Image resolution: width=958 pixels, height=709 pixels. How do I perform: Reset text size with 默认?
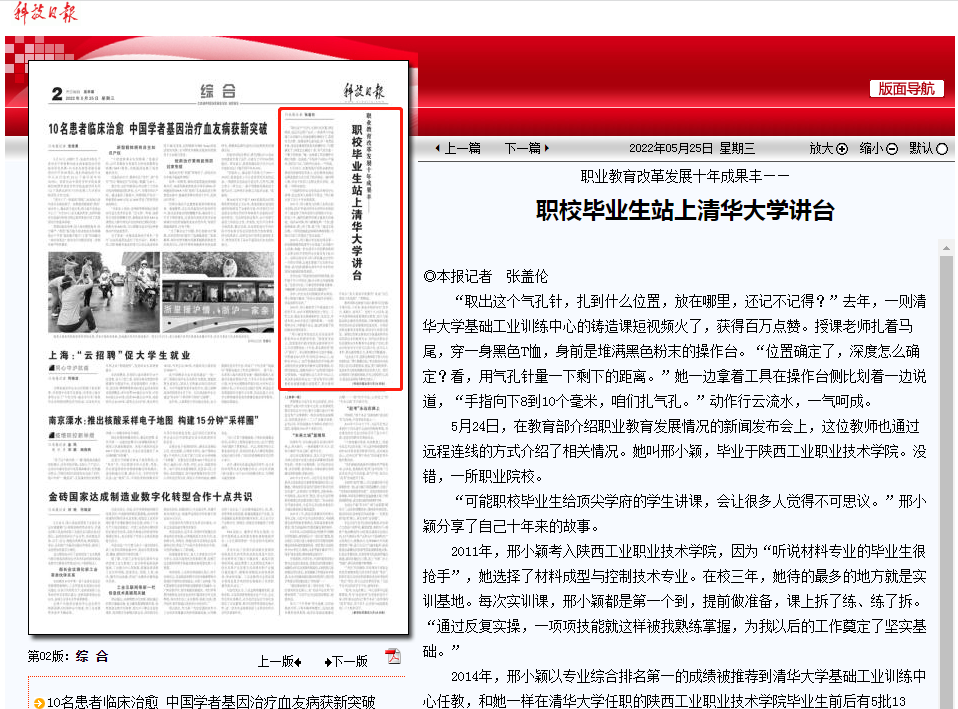(x=928, y=149)
